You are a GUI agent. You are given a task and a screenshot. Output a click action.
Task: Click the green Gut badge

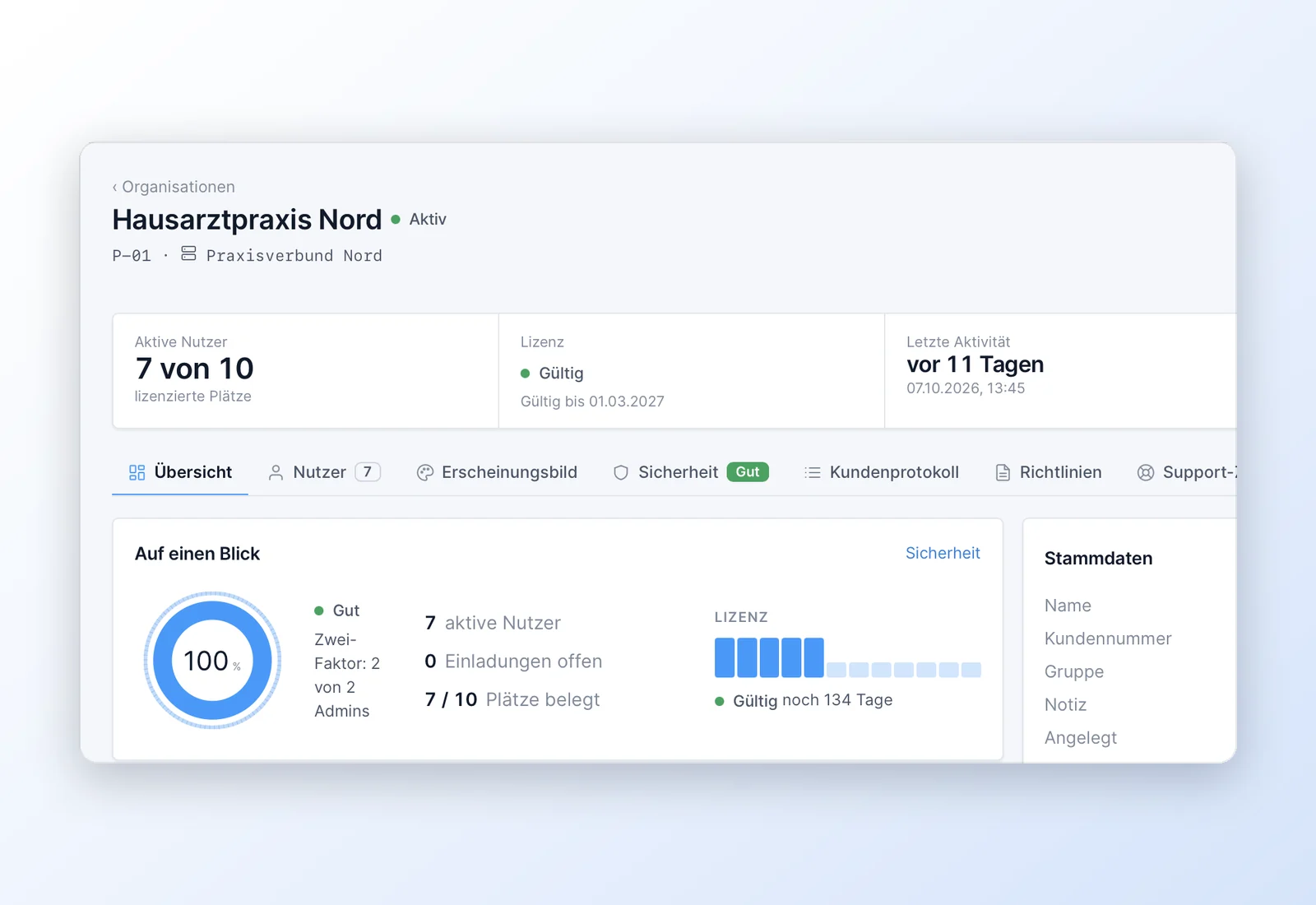click(748, 472)
